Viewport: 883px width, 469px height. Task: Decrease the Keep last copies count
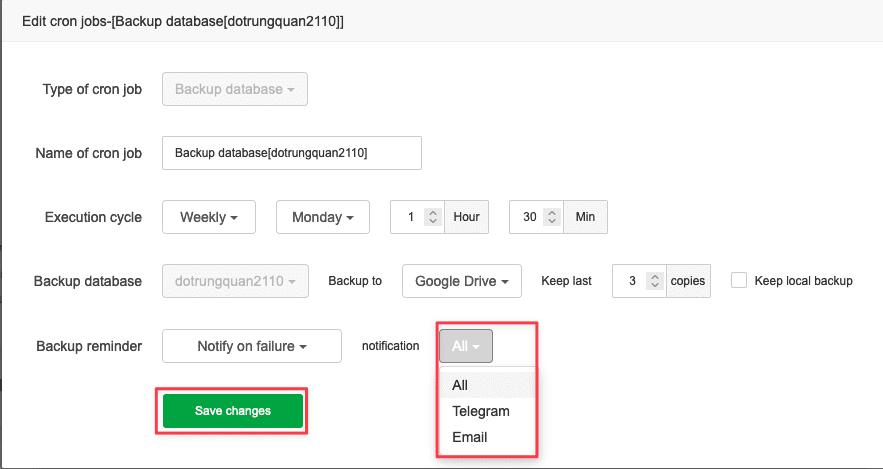(654, 286)
